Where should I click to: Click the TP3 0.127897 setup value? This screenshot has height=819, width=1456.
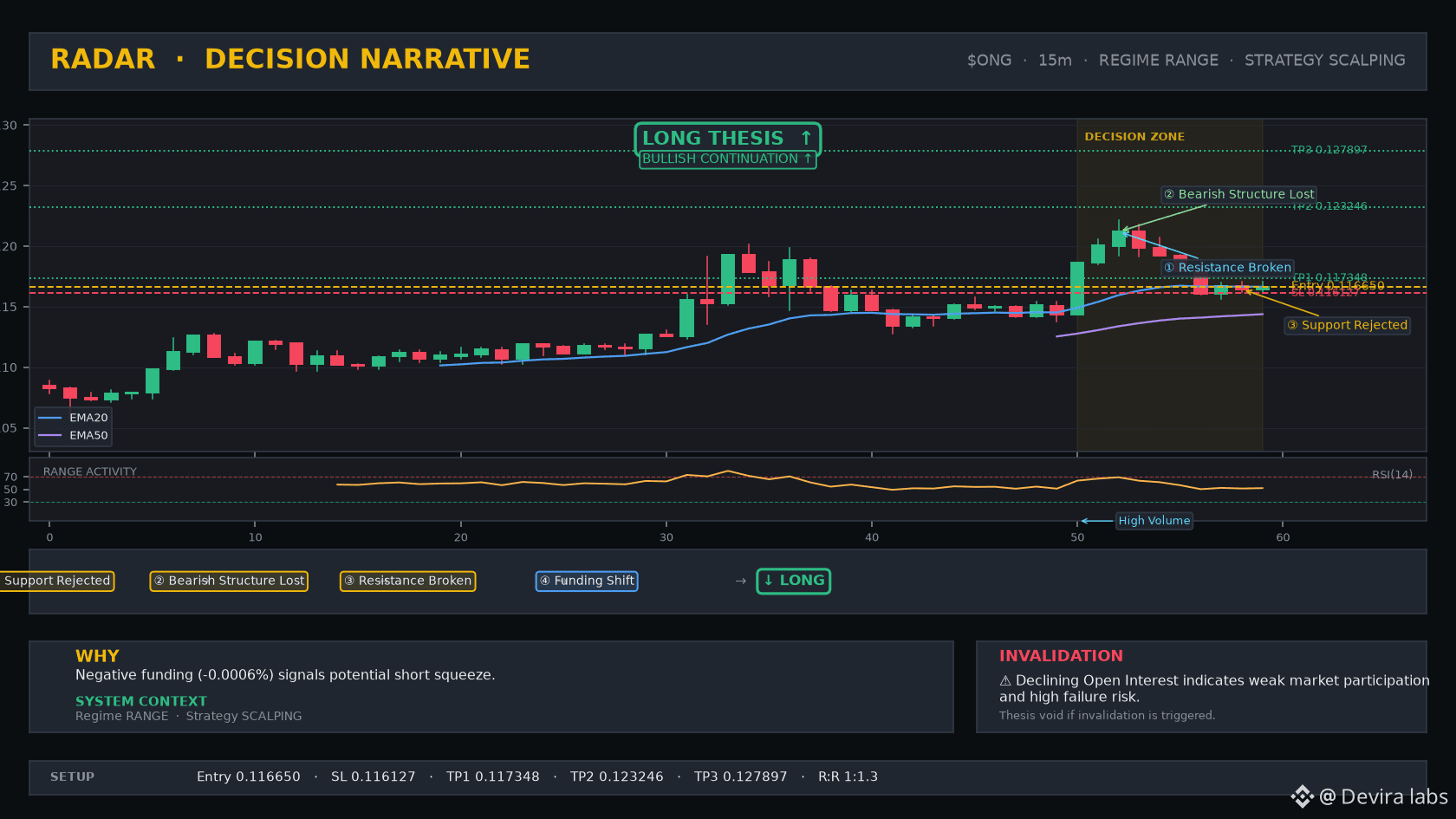(741, 777)
